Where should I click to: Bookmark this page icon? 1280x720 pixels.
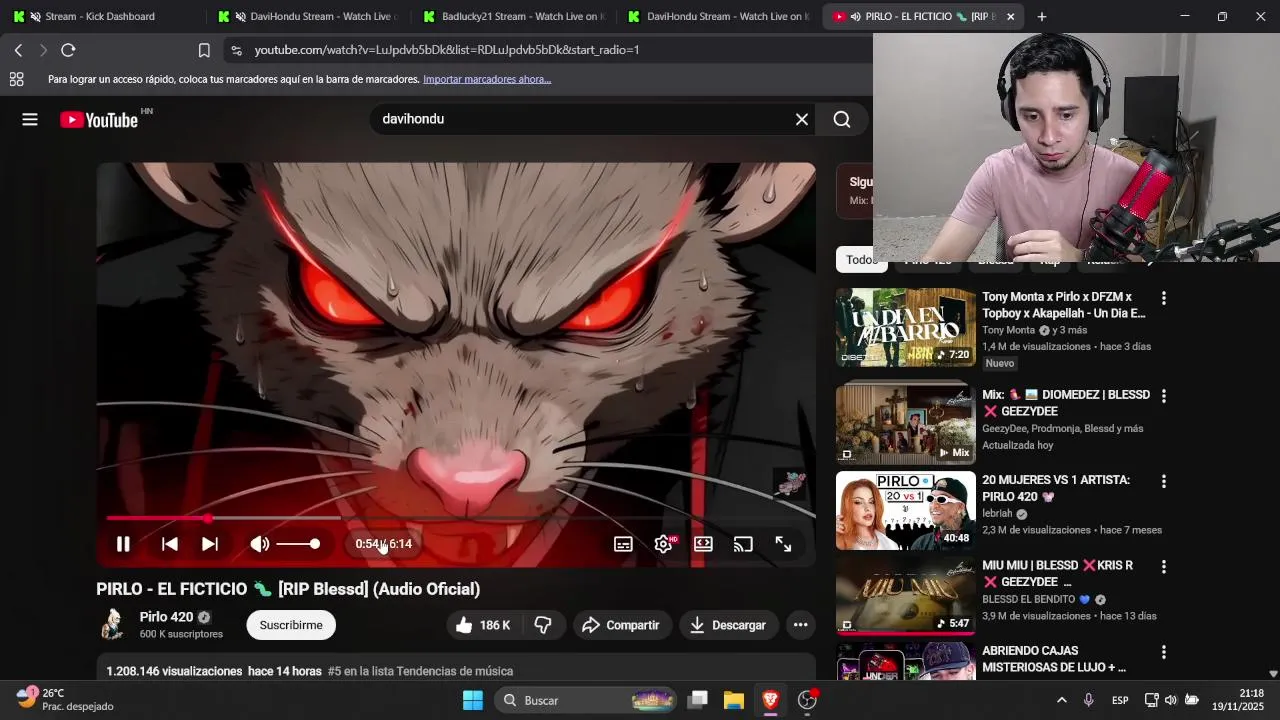point(204,50)
